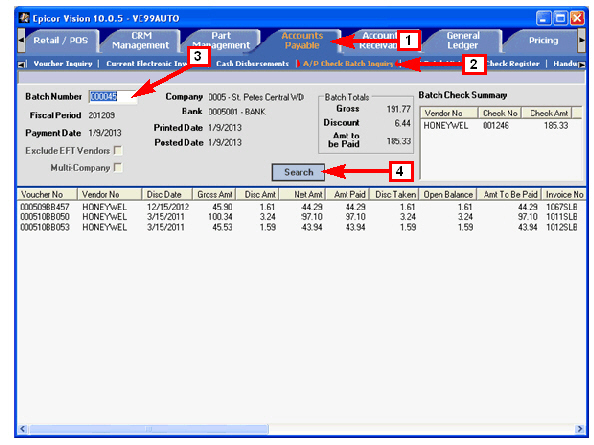594x445 pixels.
Task: Click Batch Totals Gross value 191.77
Action: [x=399, y=109]
